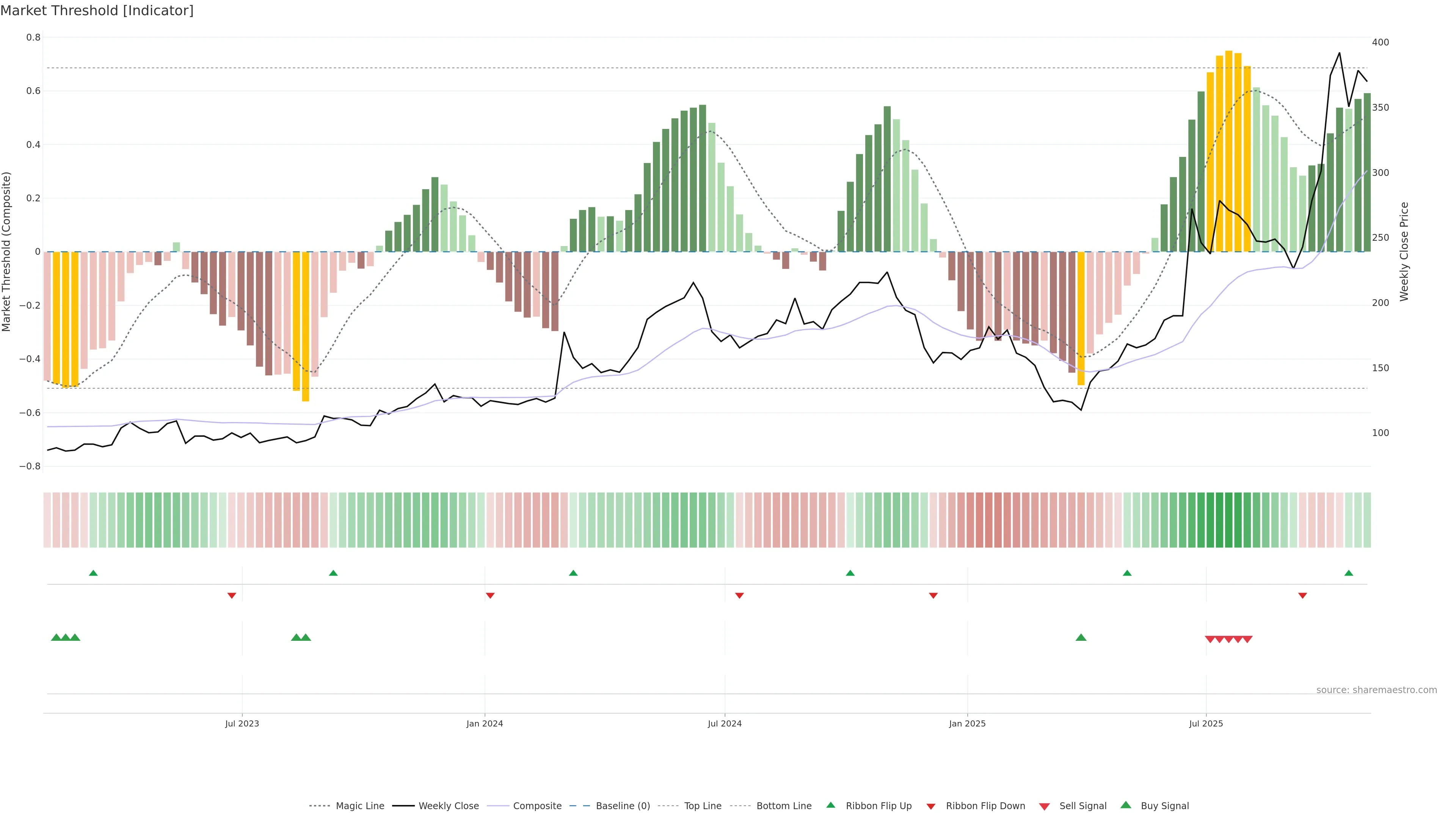Click the Buy Signal legend triangle icon
Image resolution: width=1456 pixels, height=819 pixels.
(x=1125, y=805)
